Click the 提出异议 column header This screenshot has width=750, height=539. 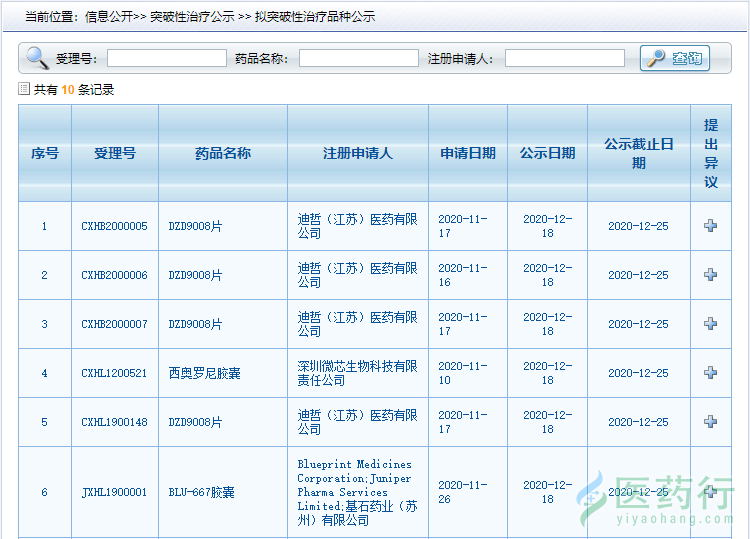pyautogui.click(x=711, y=153)
